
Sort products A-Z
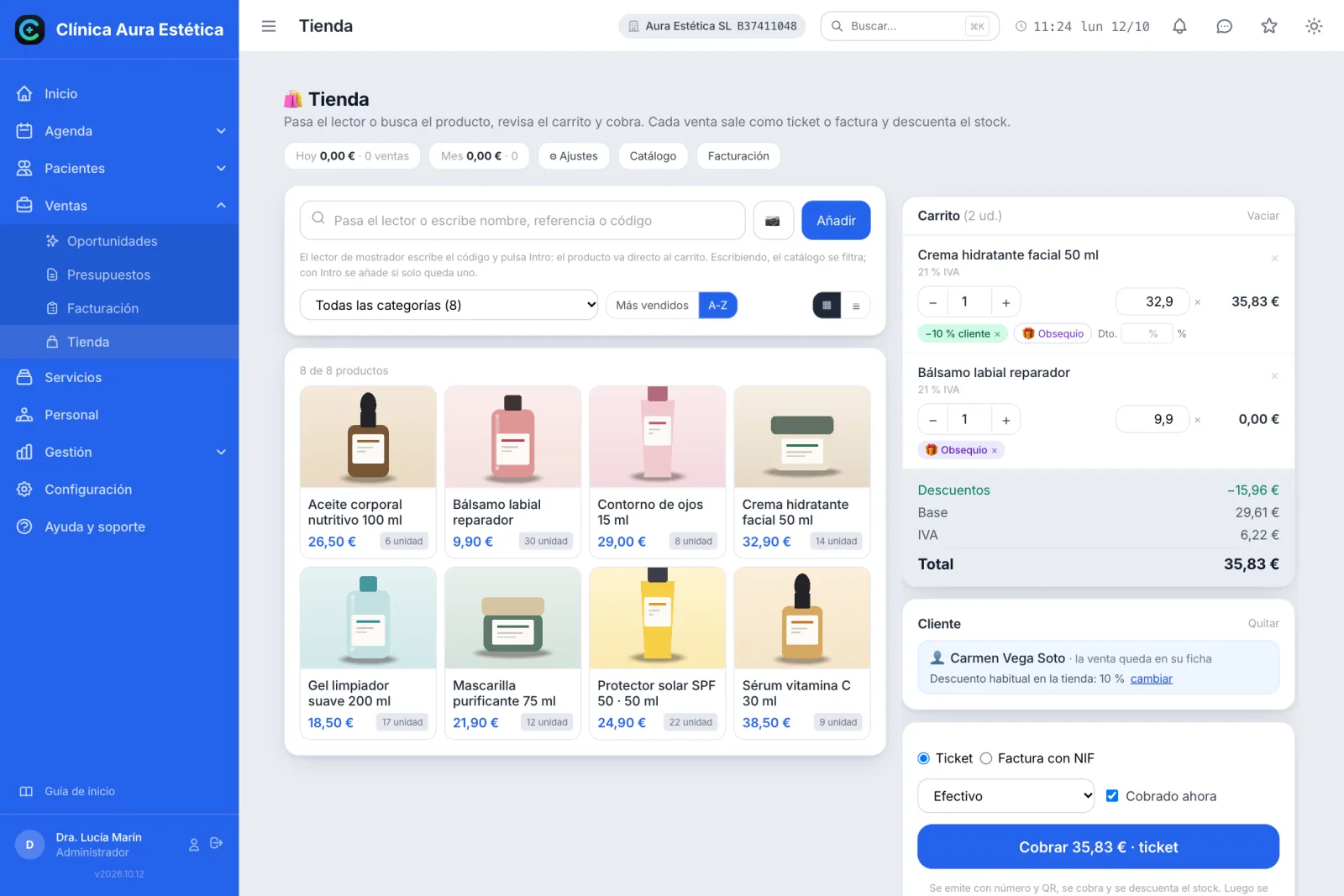point(717,306)
